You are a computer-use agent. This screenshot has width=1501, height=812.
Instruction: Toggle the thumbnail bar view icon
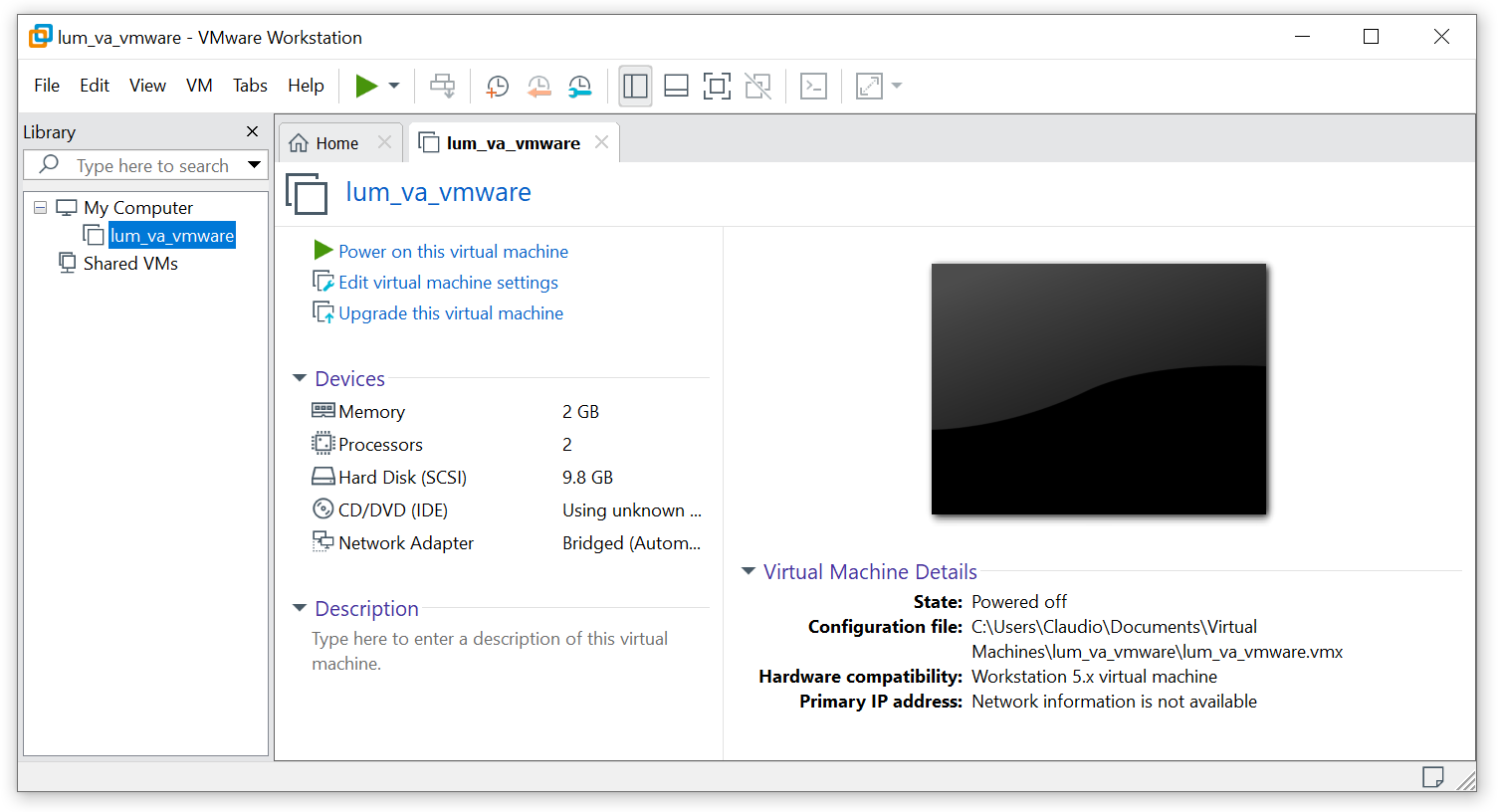point(676,86)
